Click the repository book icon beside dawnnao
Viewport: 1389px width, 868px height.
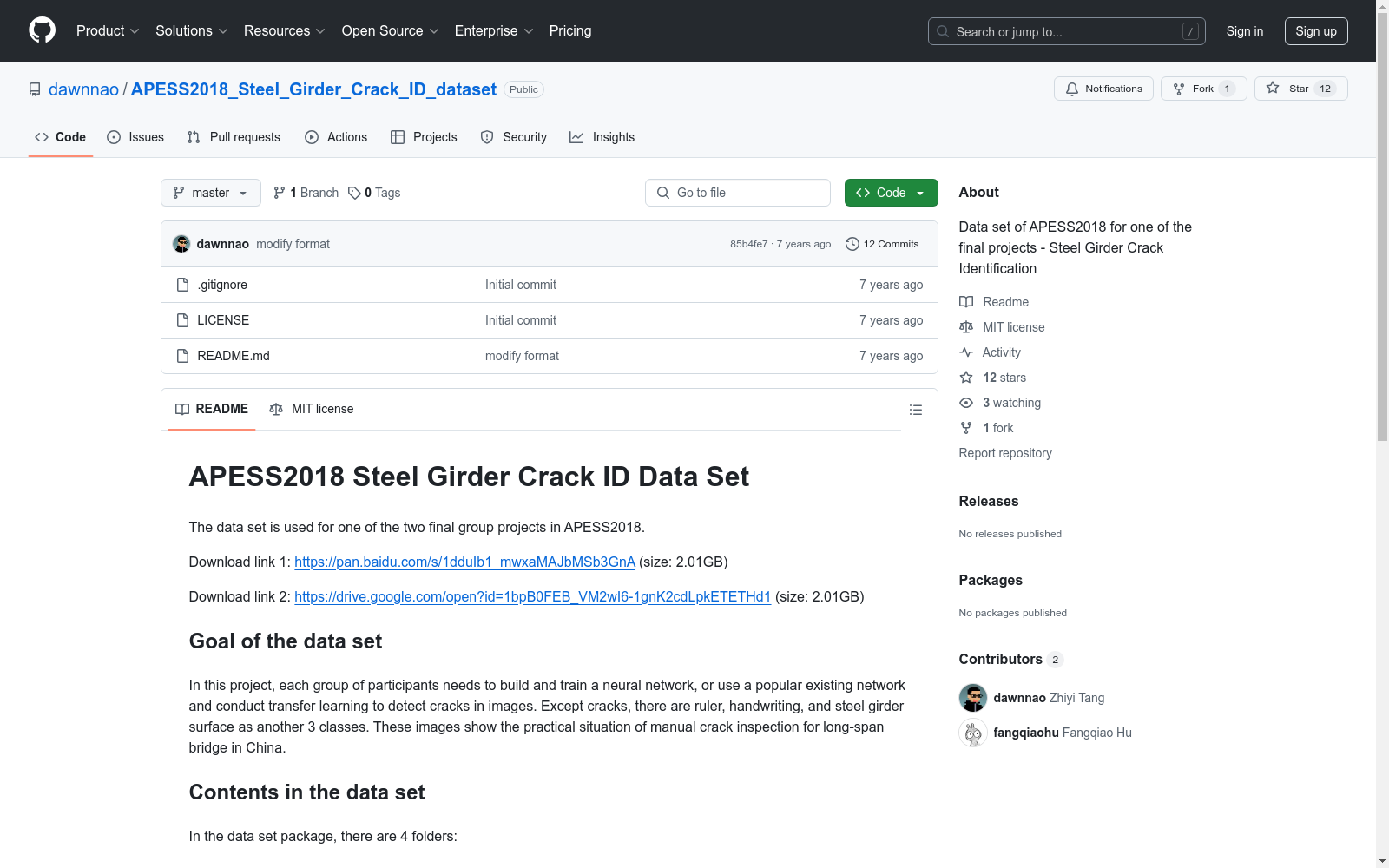[35, 89]
